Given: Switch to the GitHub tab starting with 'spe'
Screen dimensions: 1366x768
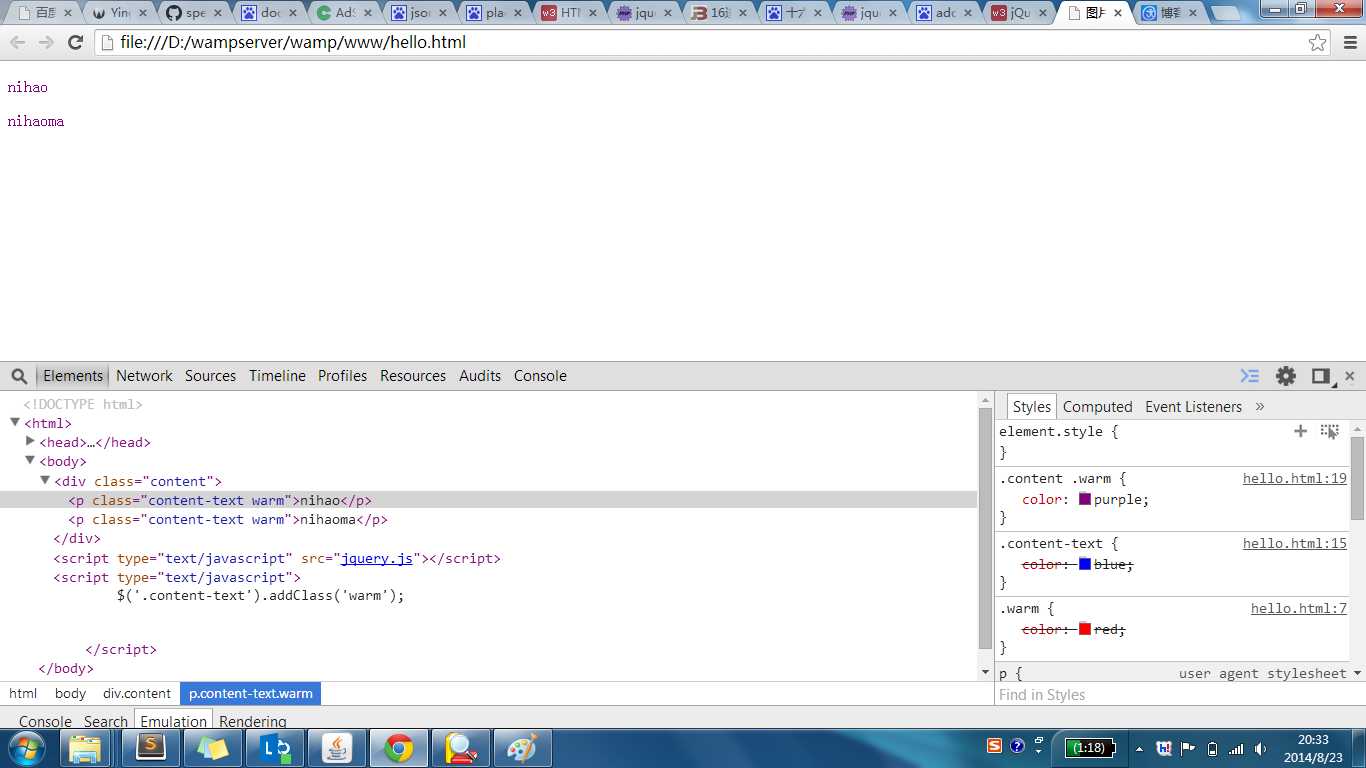Looking at the screenshot, I should (x=195, y=13).
